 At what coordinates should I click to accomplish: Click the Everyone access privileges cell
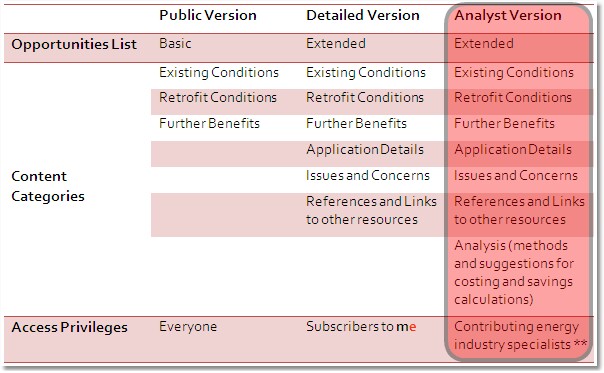click(188, 327)
